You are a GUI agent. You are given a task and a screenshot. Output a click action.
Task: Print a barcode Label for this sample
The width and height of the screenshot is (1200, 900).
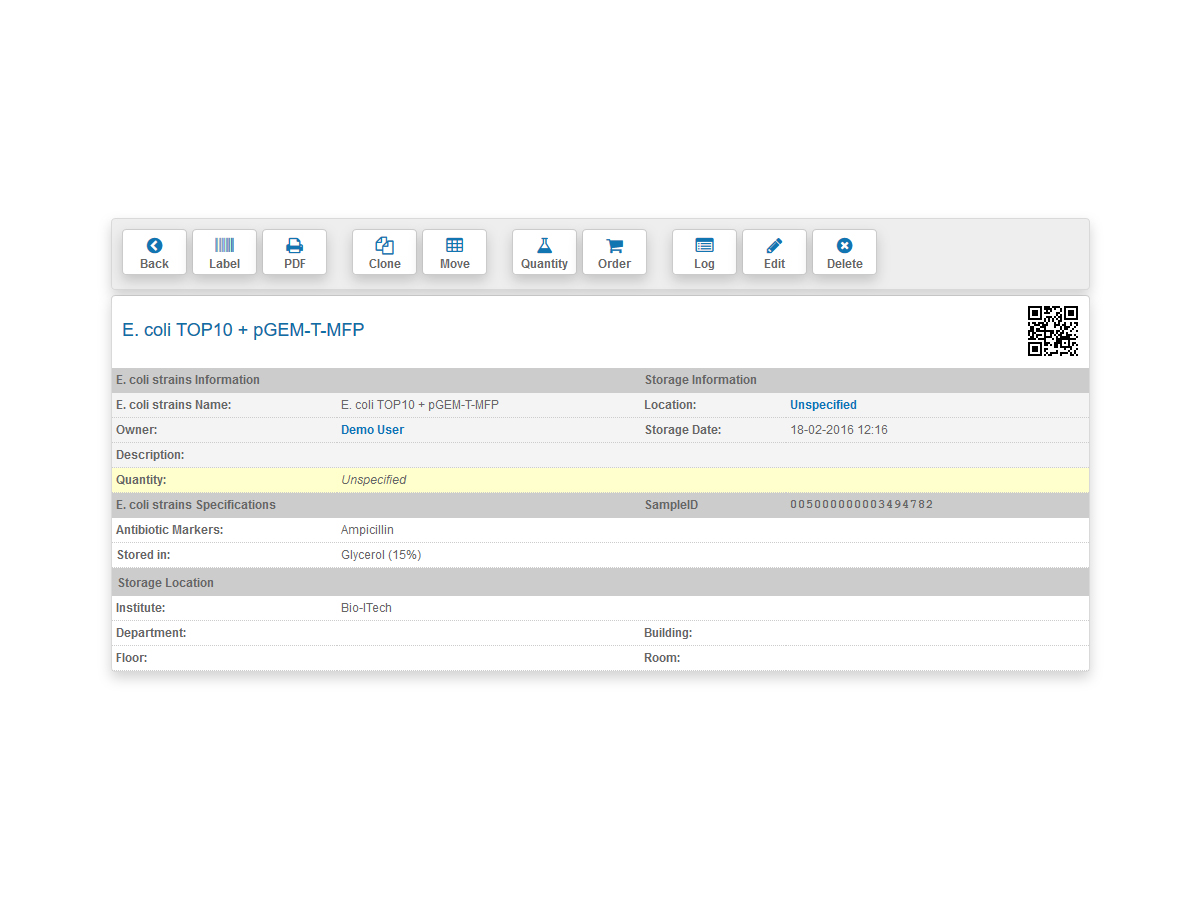point(224,253)
